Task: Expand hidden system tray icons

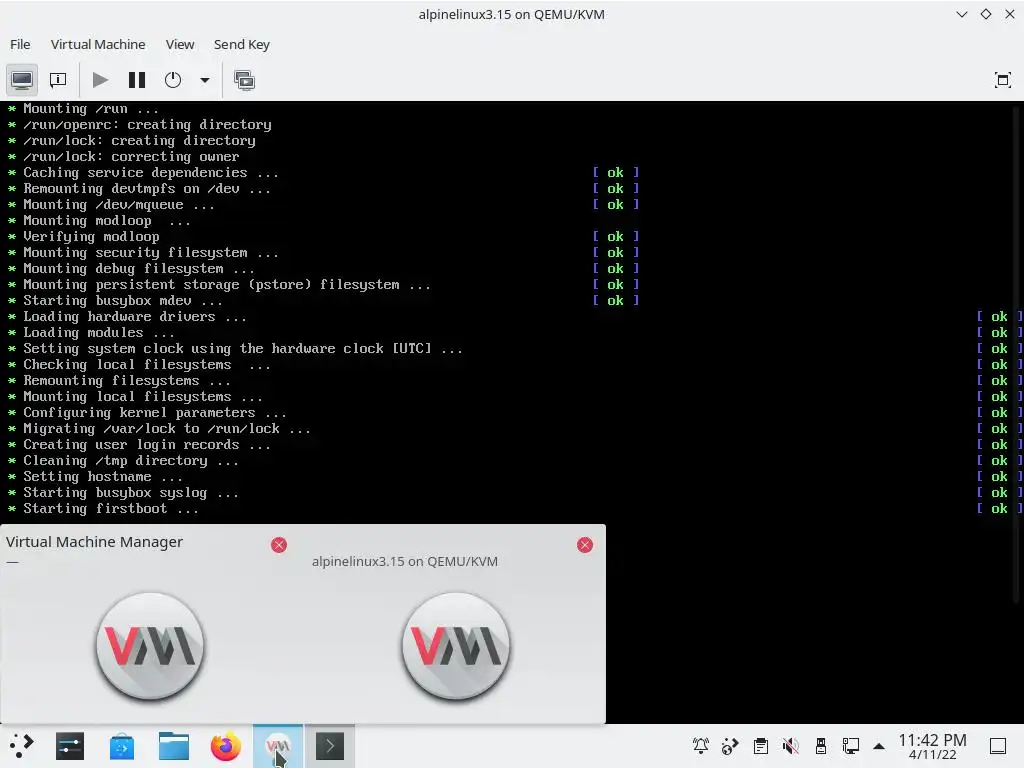Action: (x=879, y=746)
